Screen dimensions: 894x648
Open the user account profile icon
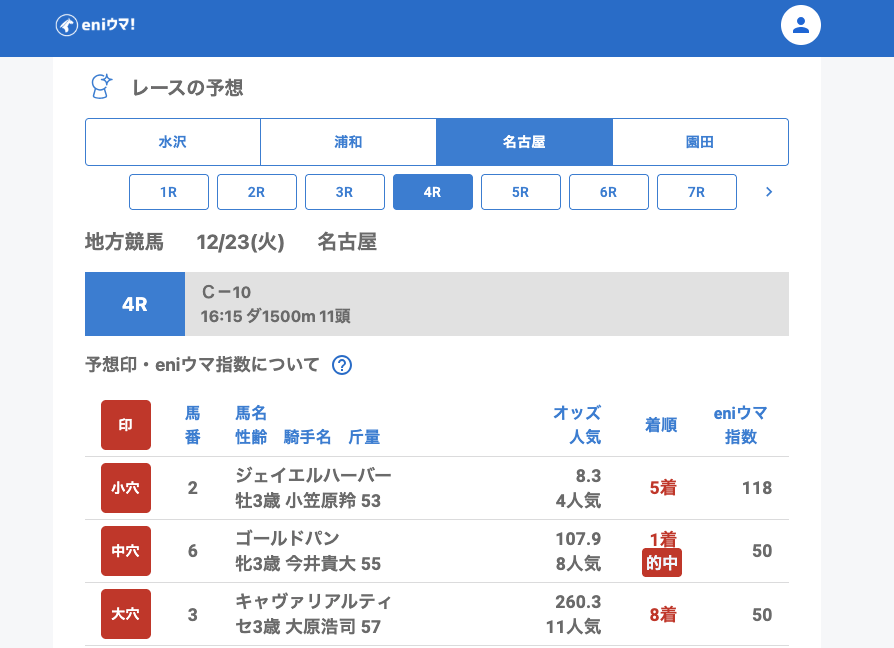point(800,25)
